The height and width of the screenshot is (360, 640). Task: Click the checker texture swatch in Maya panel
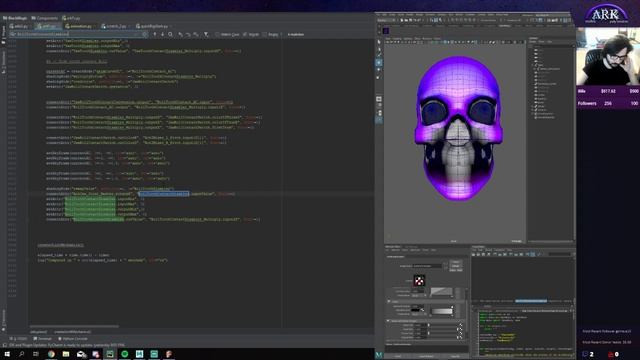(419, 280)
